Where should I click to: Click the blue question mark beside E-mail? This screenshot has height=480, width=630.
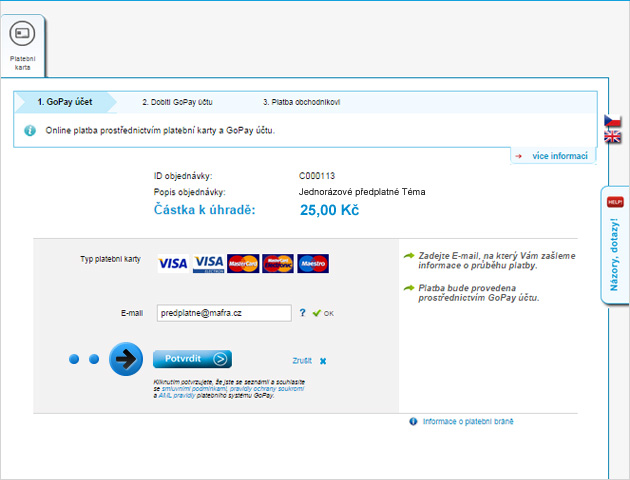point(302,313)
